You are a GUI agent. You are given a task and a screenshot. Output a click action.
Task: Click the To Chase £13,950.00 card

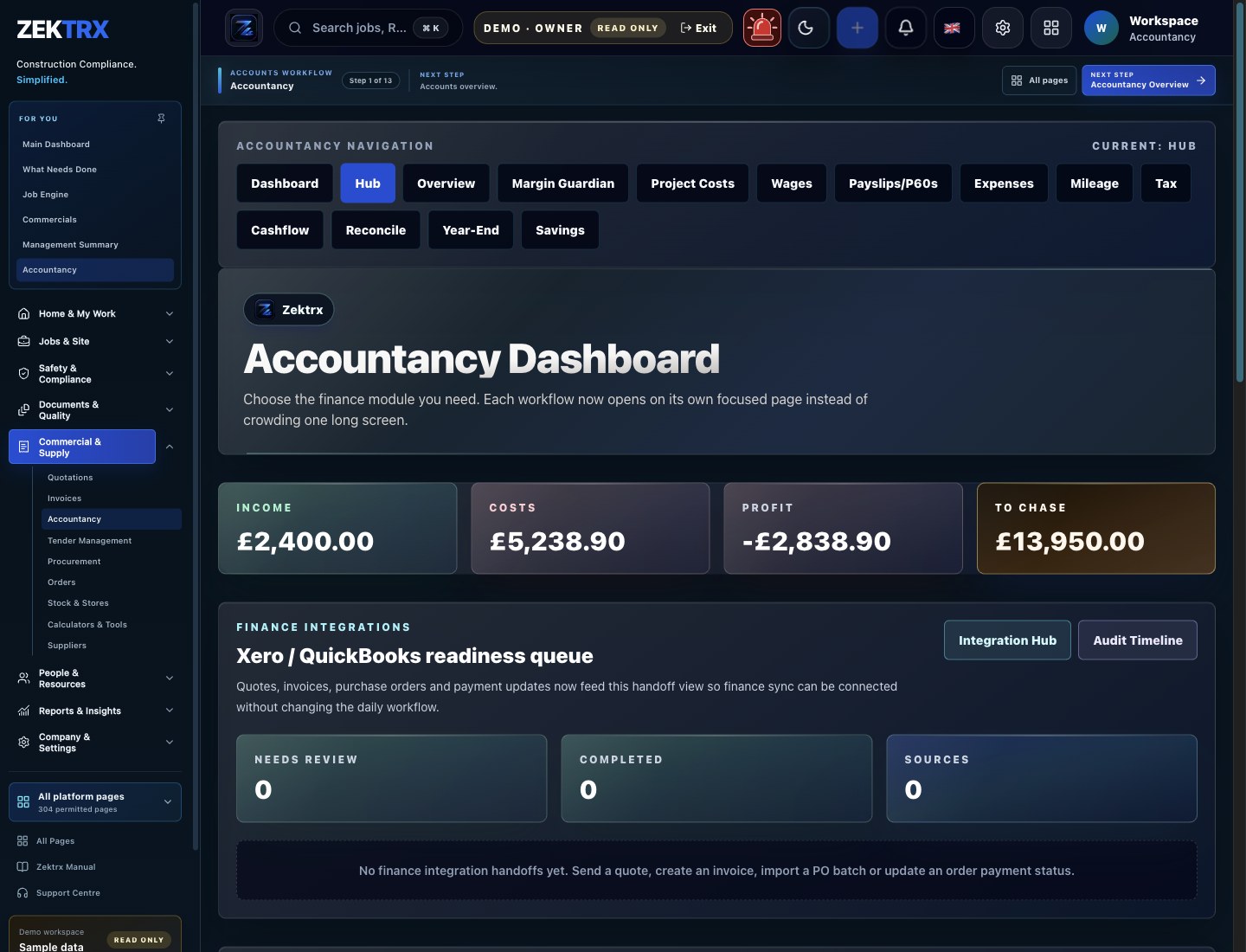(x=1096, y=528)
